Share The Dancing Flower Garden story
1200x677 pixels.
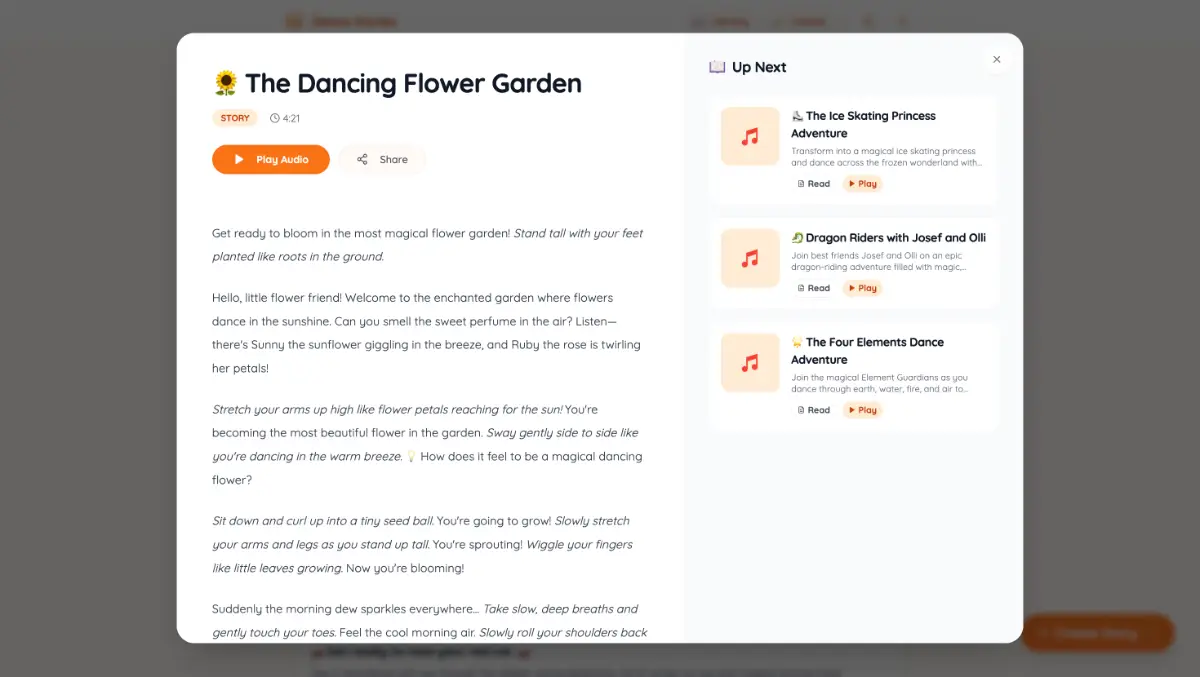(382, 159)
